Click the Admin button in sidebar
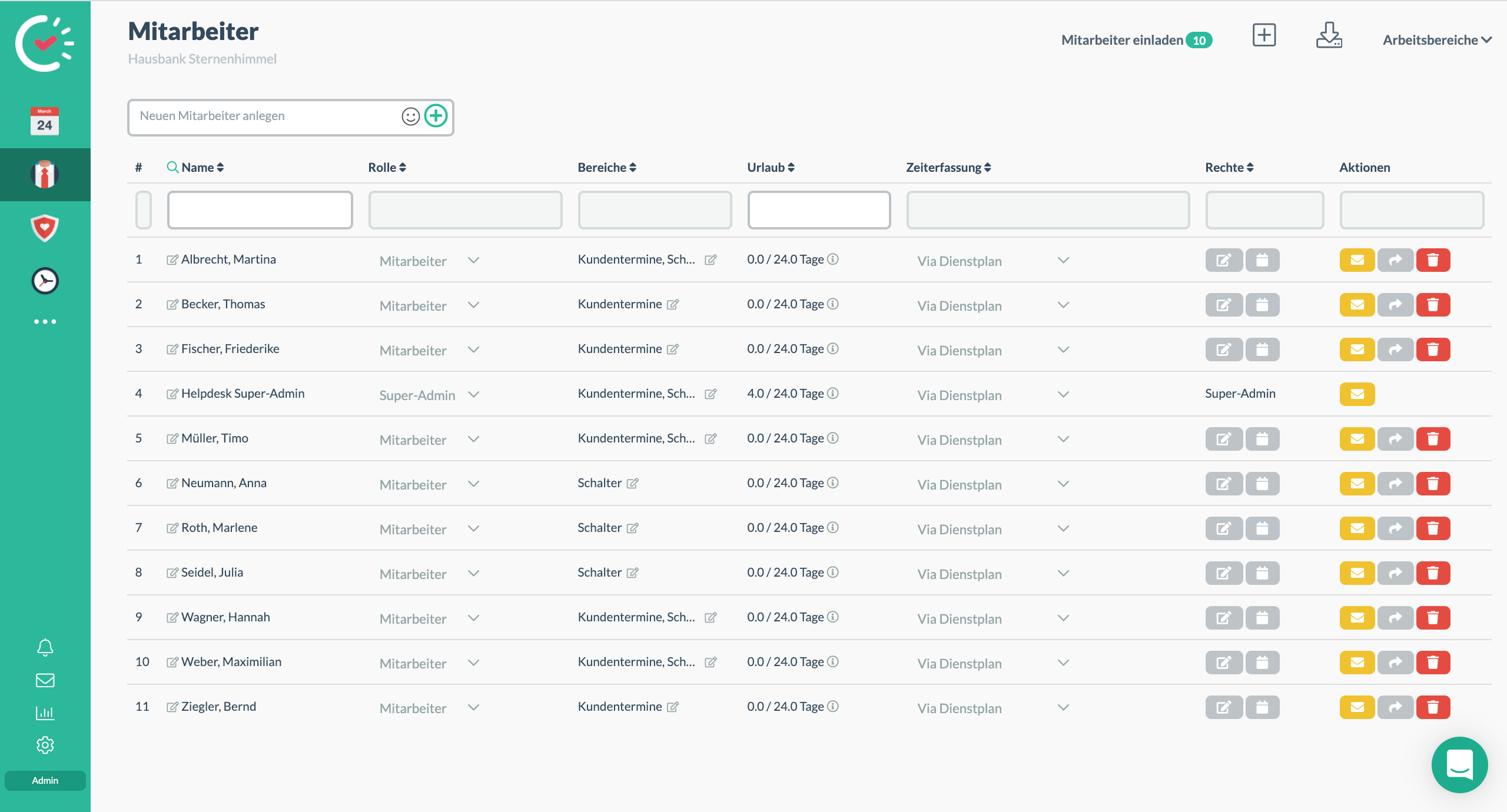 [x=45, y=780]
